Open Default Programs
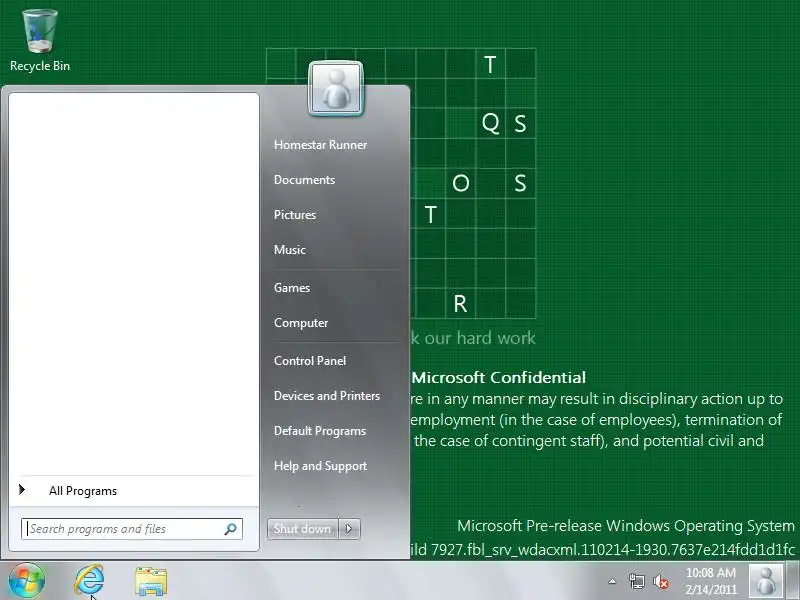The width and height of the screenshot is (800, 600). click(x=320, y=431)
